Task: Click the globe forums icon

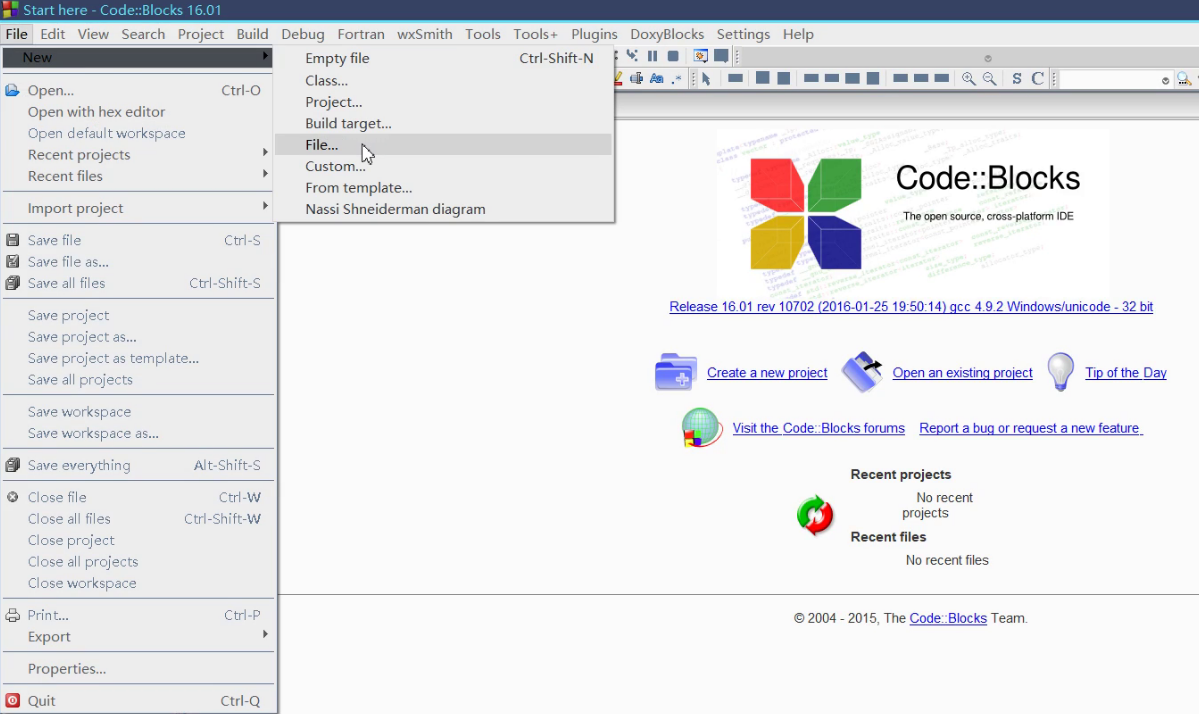Action: pos(702,428)
